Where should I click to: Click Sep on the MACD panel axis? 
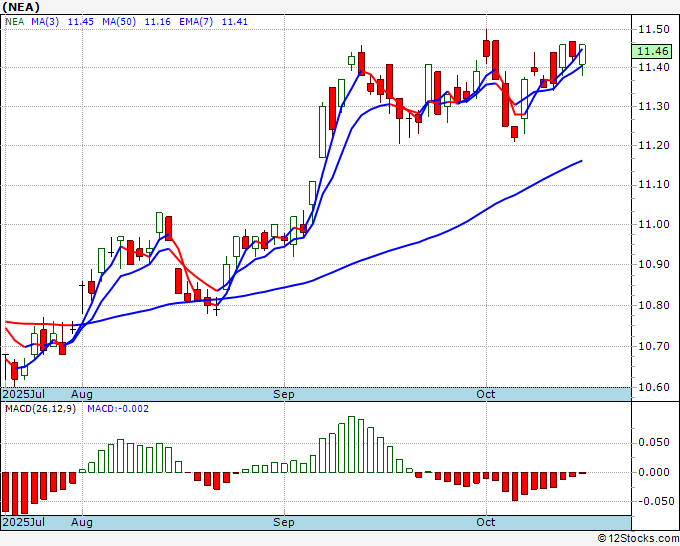(x=284, y=522)
